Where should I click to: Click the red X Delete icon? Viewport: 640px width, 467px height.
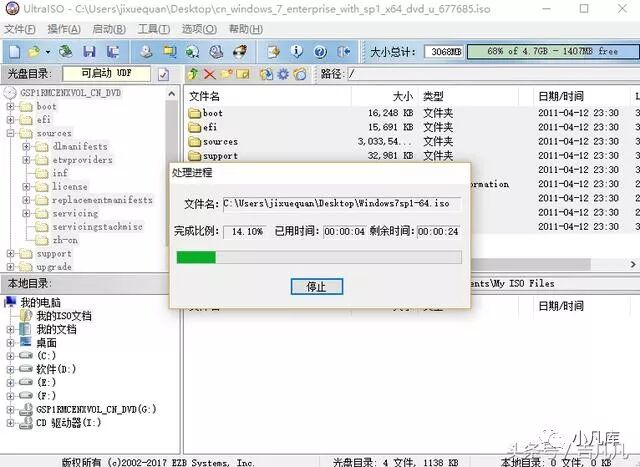(x=209, y=74)
